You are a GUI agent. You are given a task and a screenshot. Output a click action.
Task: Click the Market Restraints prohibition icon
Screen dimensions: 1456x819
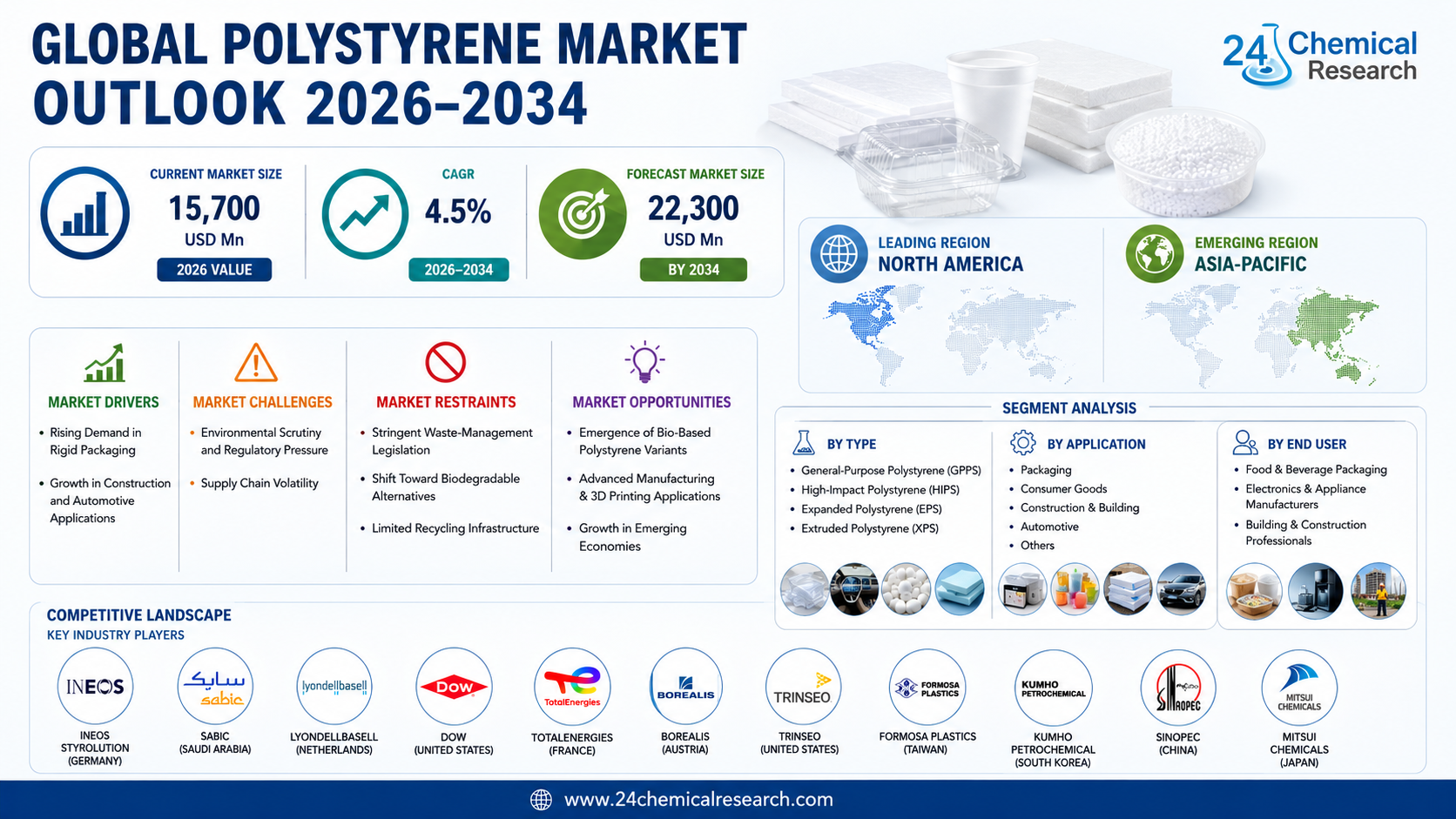(x=446, y=362)
